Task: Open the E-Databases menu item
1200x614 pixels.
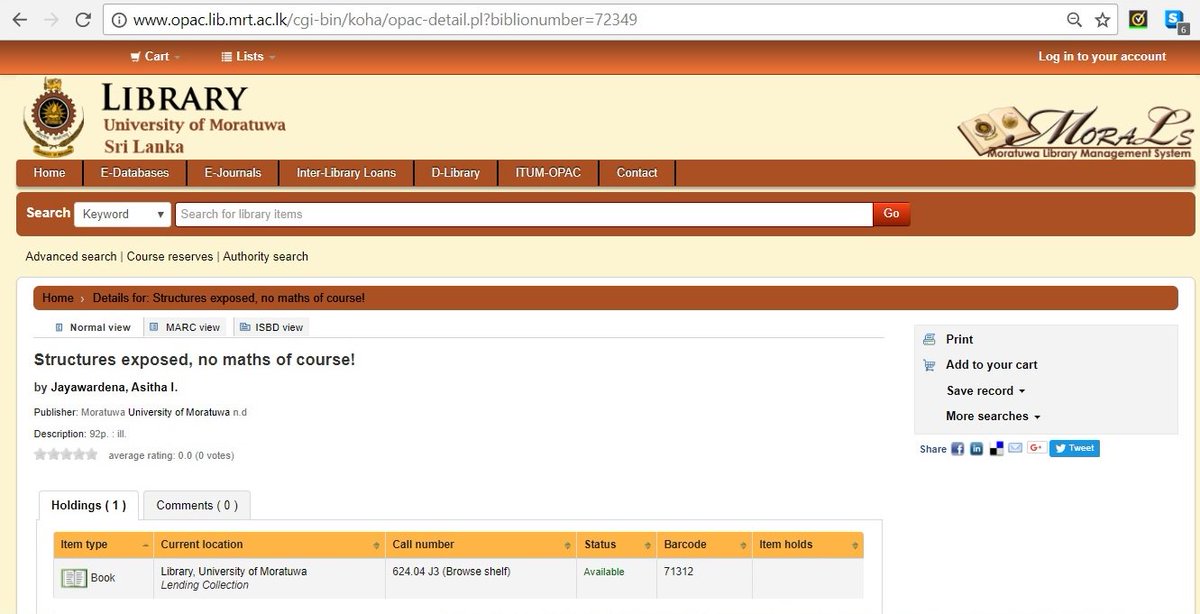Action: [135, 173]
